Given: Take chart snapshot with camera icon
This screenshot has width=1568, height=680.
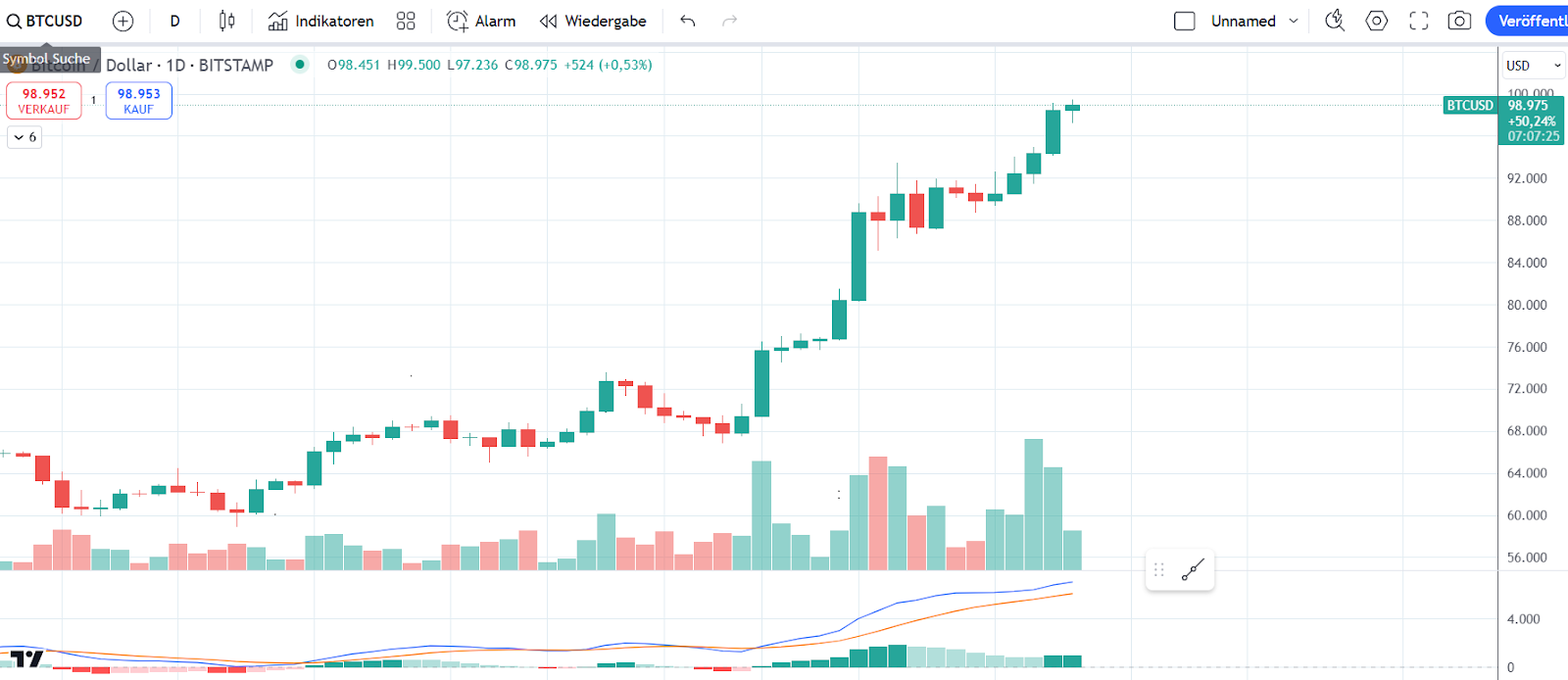Looking at the screenshot, I should [1459, 21].
